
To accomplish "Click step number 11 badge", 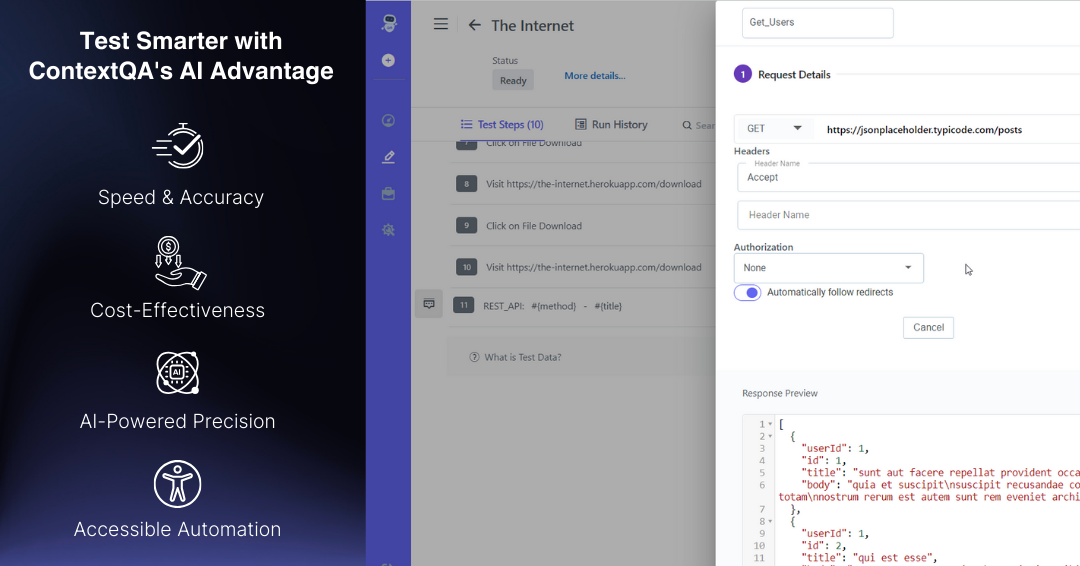I will pyautogui.click(x=464, y=305).
